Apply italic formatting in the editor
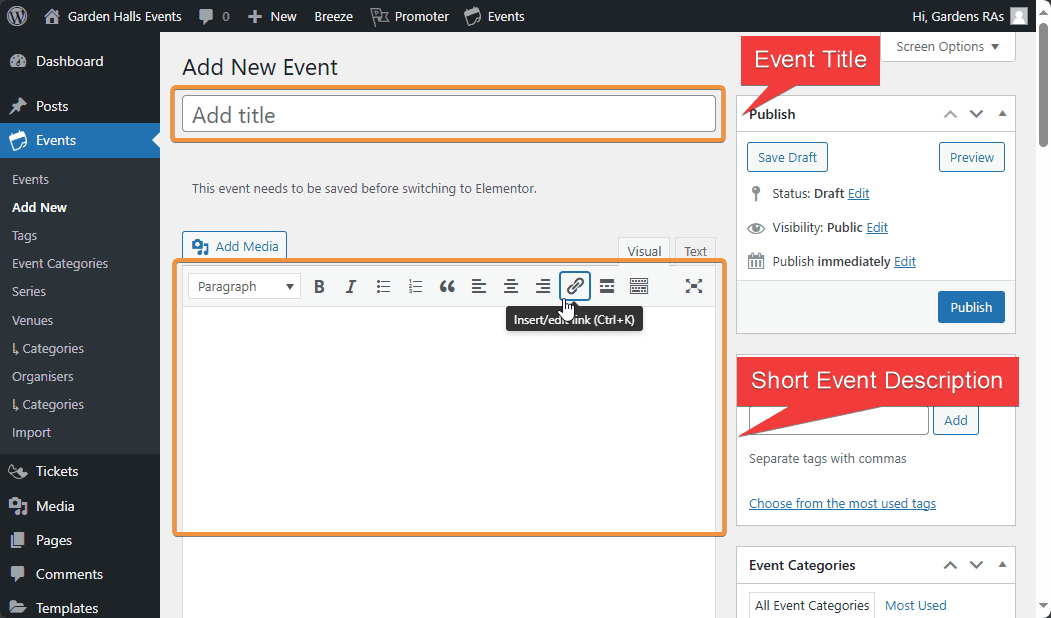Screen dimensions: 1051x618 tap(351, 287)
